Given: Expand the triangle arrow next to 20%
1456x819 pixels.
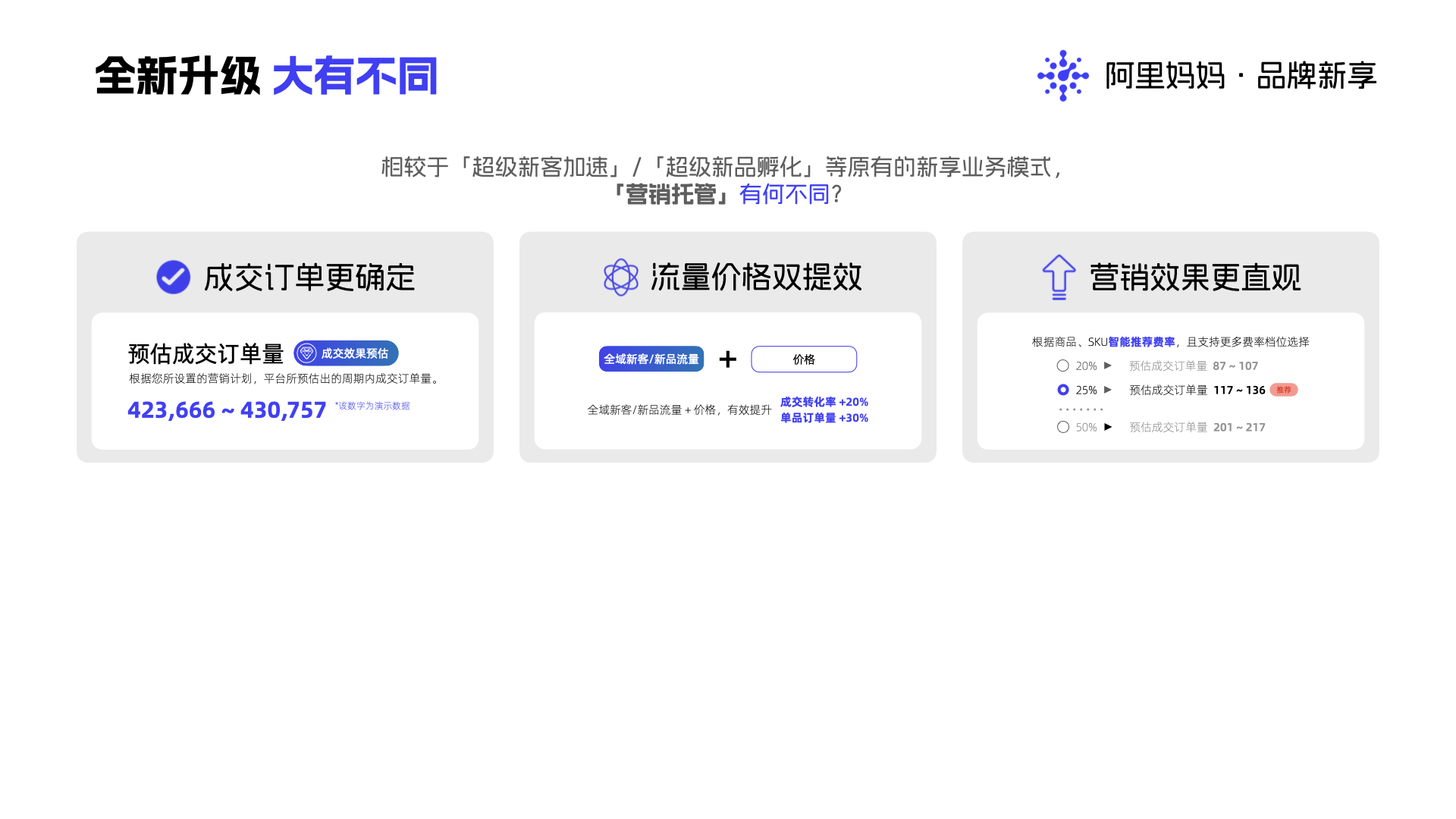Looking at the screenshot, I should [x=1108, y=366].
